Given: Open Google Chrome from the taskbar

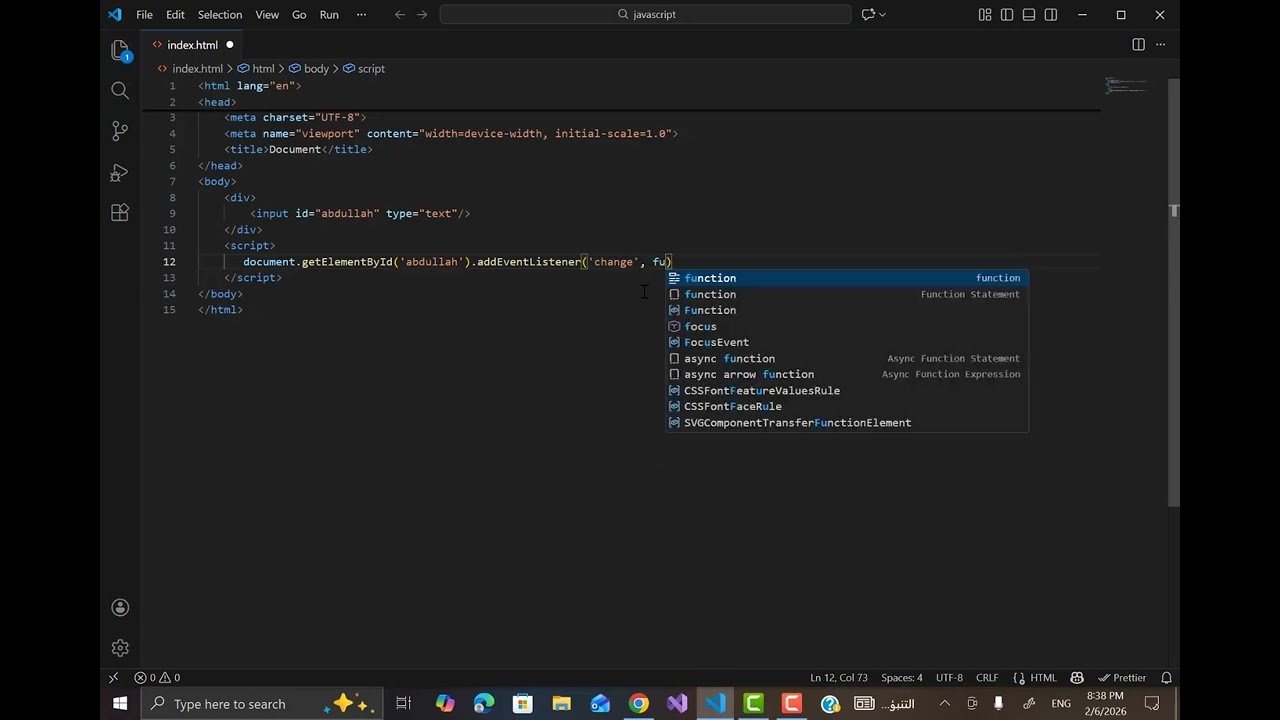Looking at the screenshot, I should [x=638, y=704].
